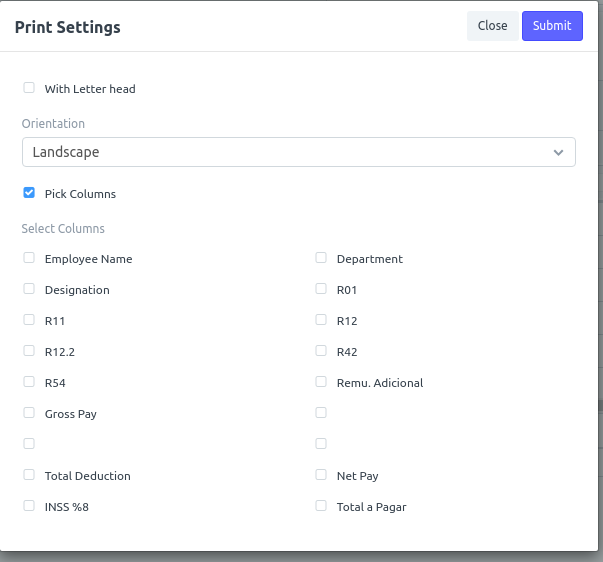Select the R12 column checkbox
The image size is (603, 562).
pos(321,320)
